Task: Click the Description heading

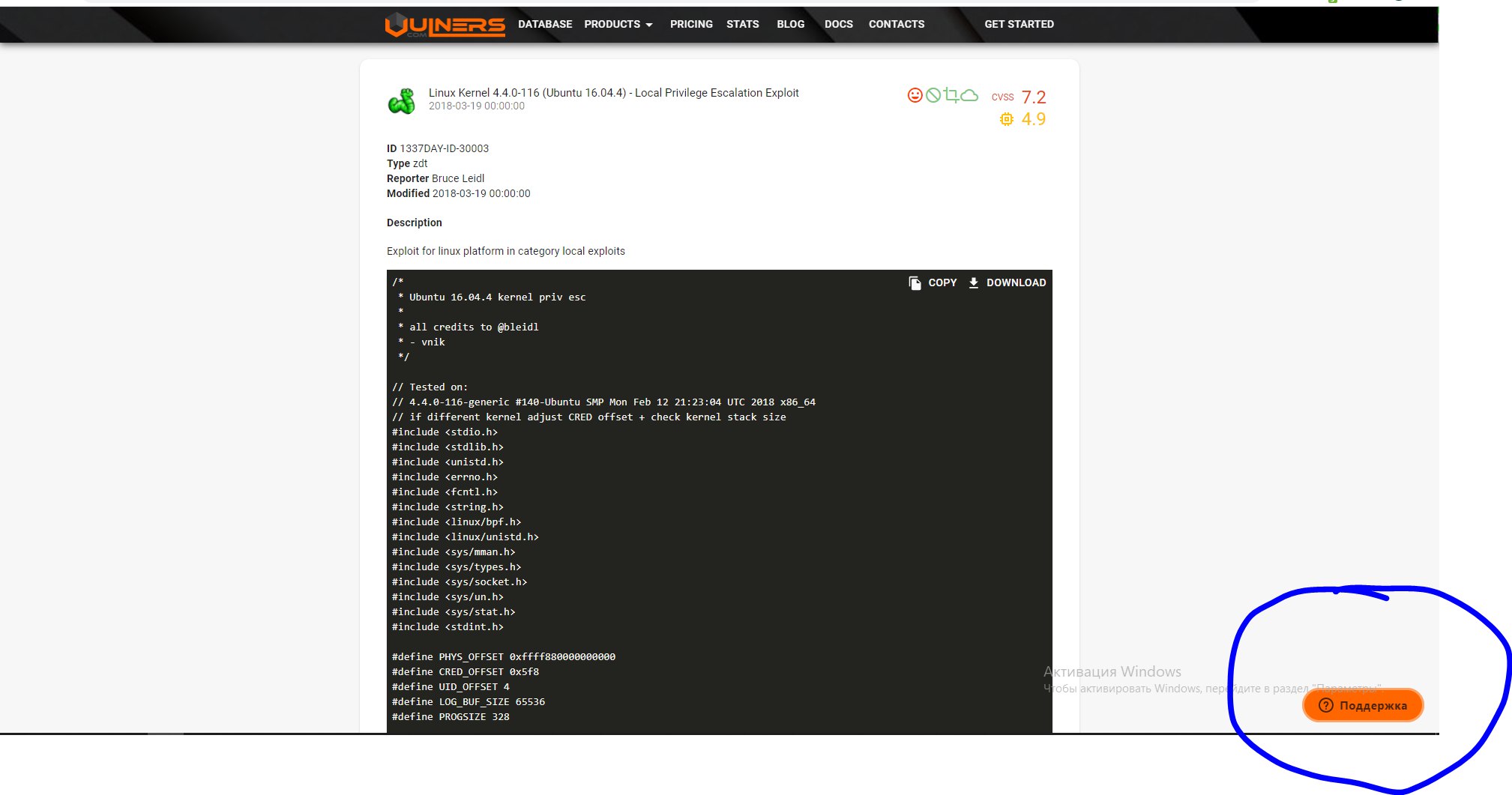Action: click(x=415, y=223)
